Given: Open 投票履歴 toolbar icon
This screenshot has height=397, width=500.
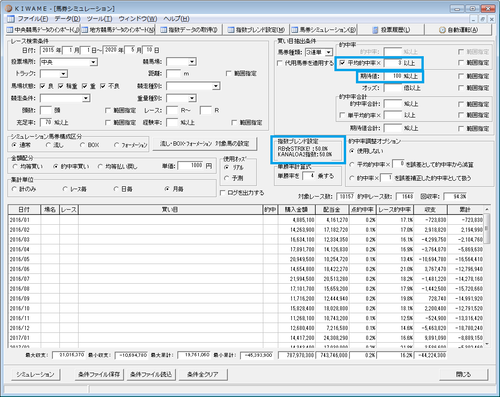Looking at the screenshot, I should (375, 30).
